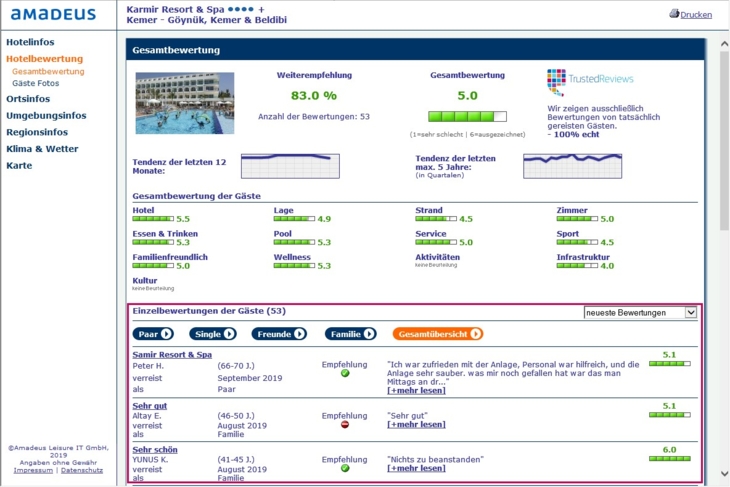Open the Datenschutz link
The image size is (730, 487).
82,470
